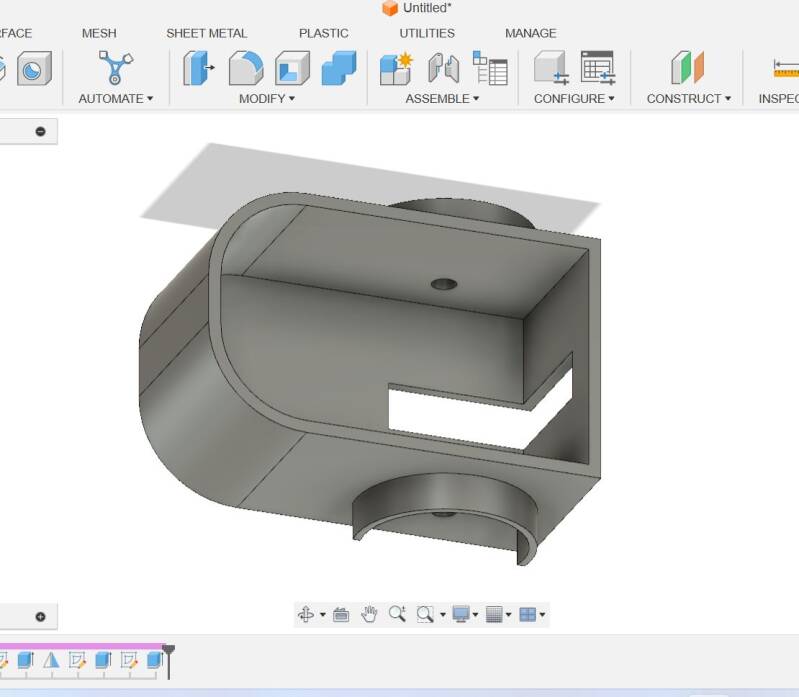Choose the Shell tool icon
The height and width of the screenshot is (697, 799).
[x=292, y=68]
